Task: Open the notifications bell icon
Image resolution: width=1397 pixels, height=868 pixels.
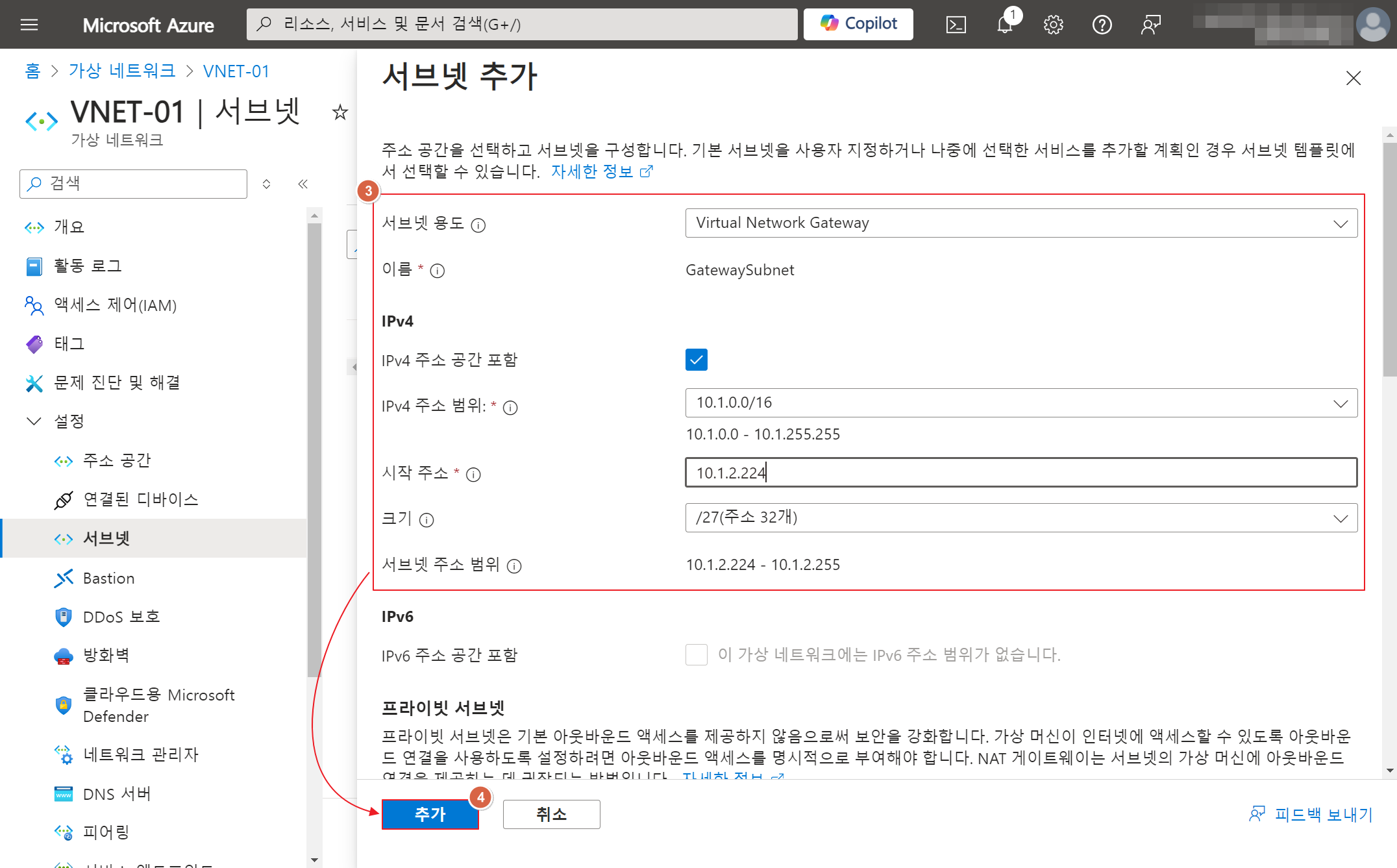Action: [x=1004, y=25]
